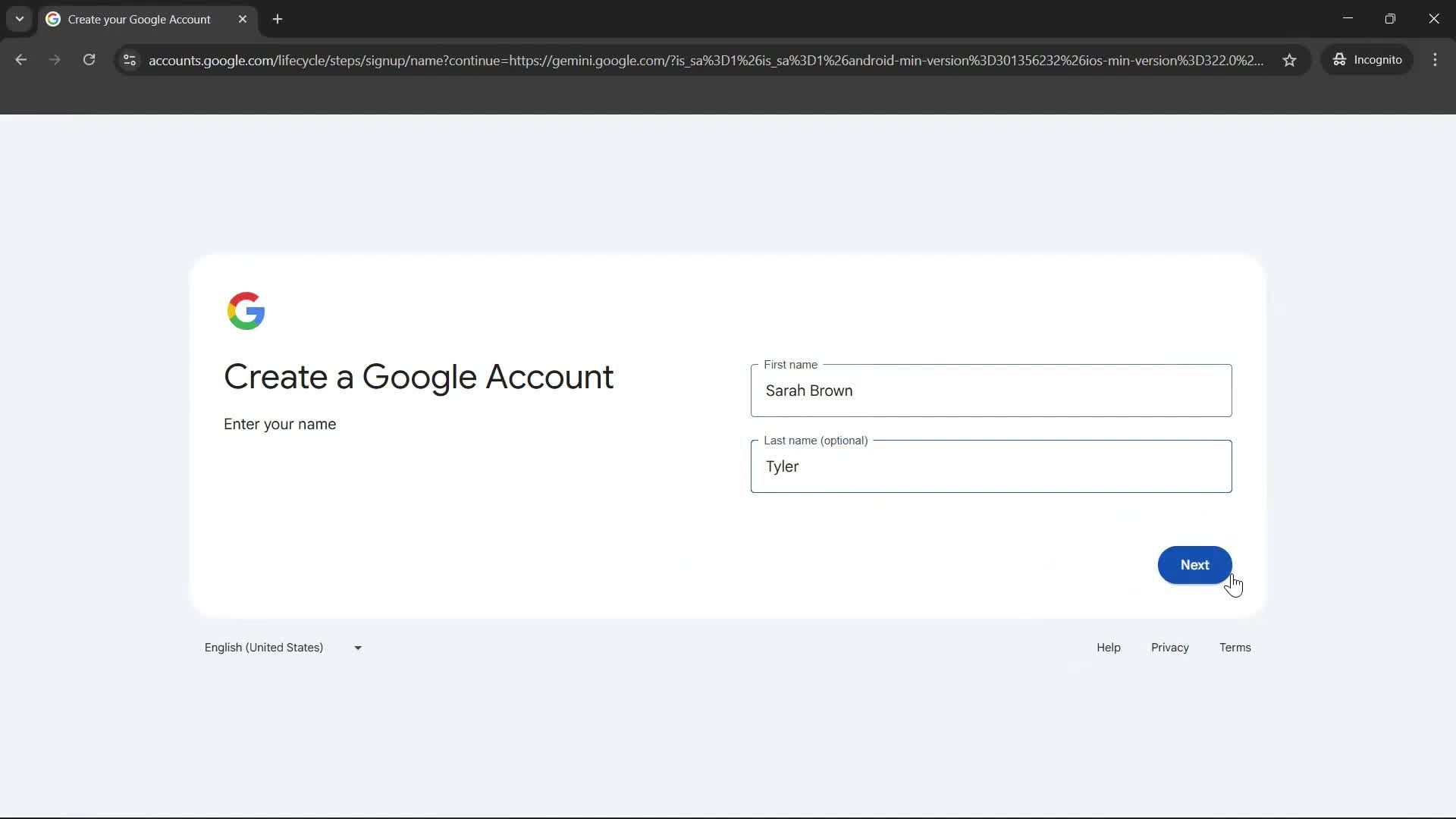1456x819 pixels.
Task: Click the forward navigation arrow
Action: coord(54,60)
